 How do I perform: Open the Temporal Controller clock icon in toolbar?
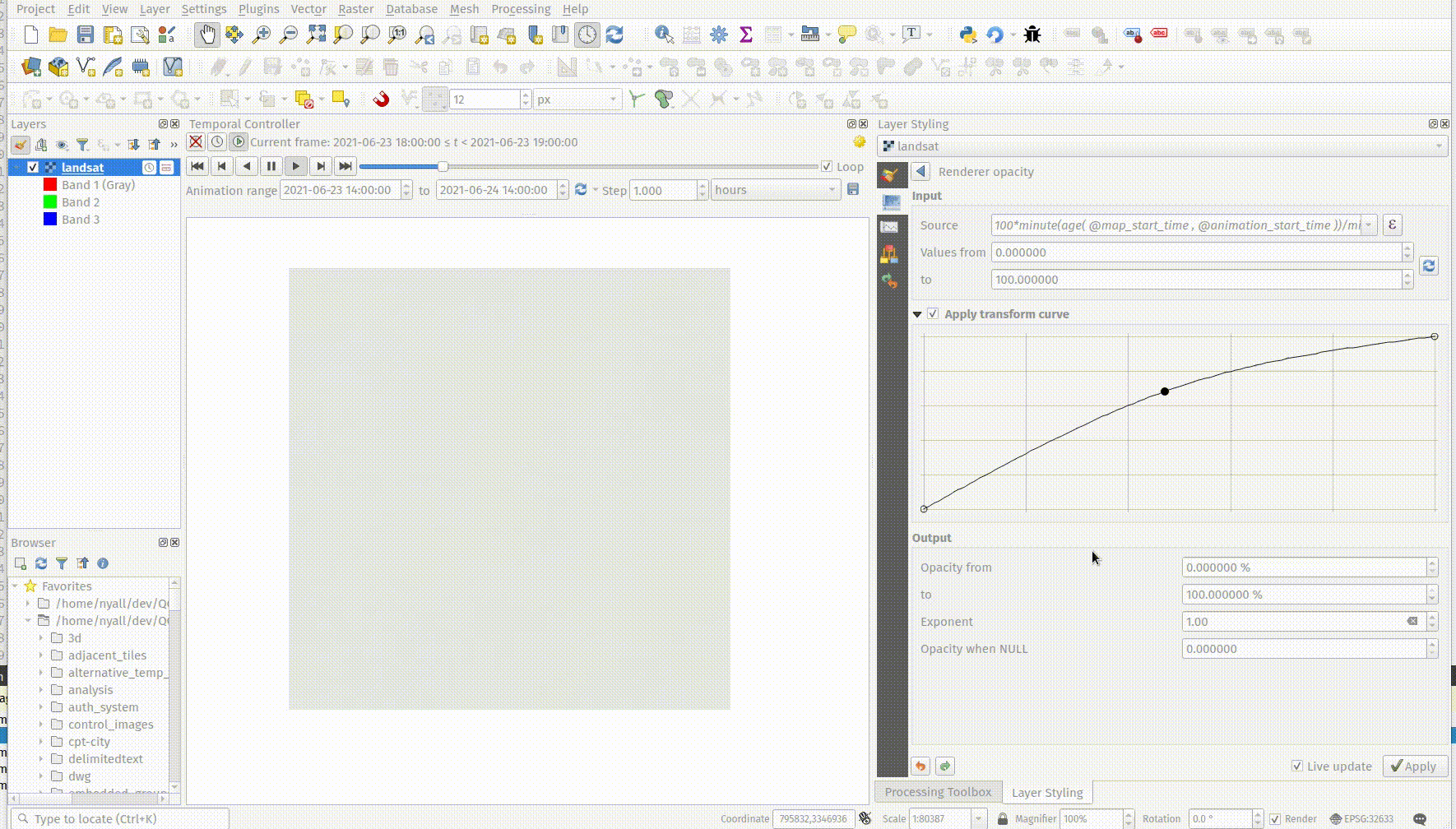(x=587, y=35)
